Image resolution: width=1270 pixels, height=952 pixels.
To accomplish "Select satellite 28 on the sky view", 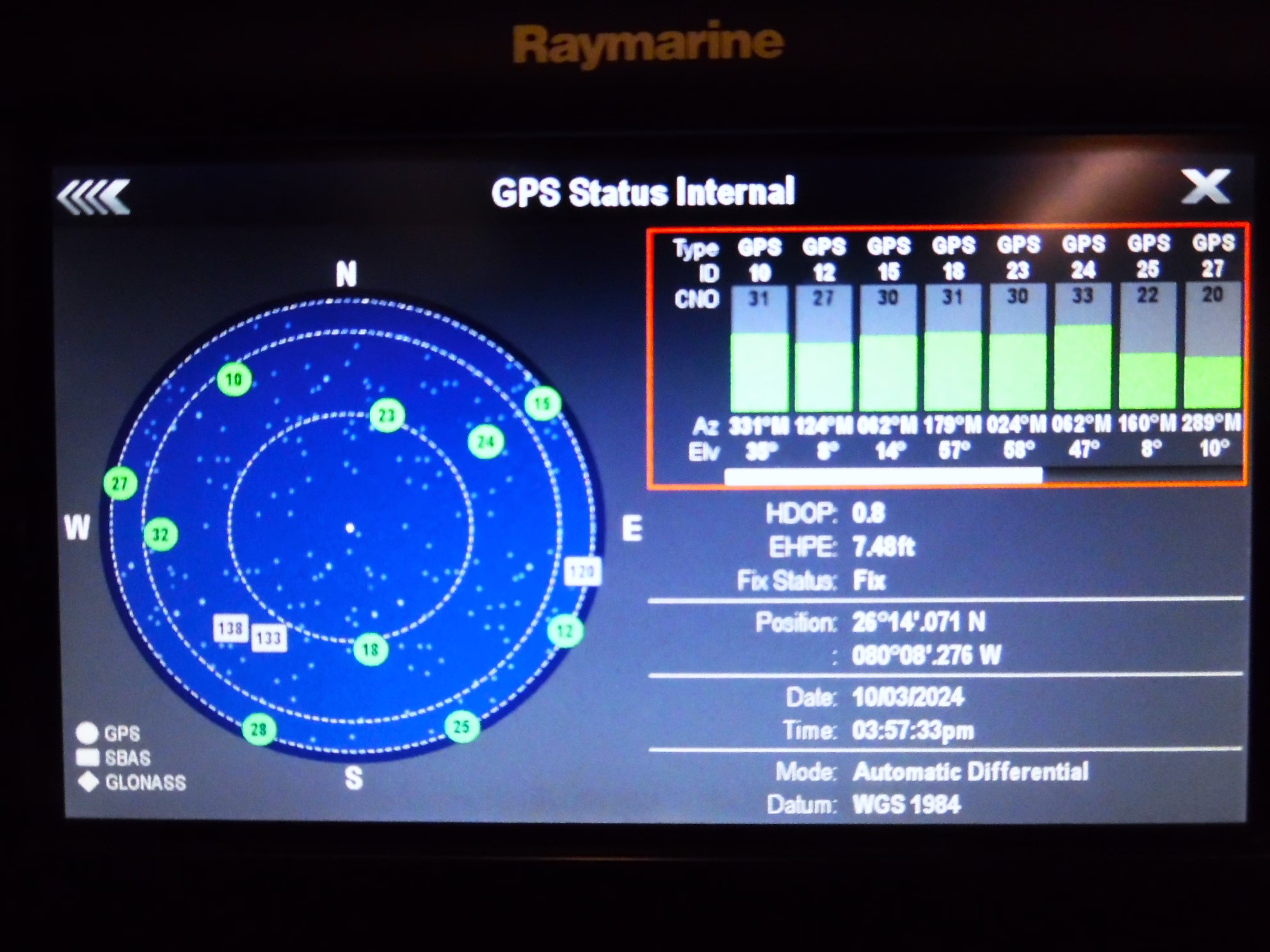I will (x=259, y=729).
